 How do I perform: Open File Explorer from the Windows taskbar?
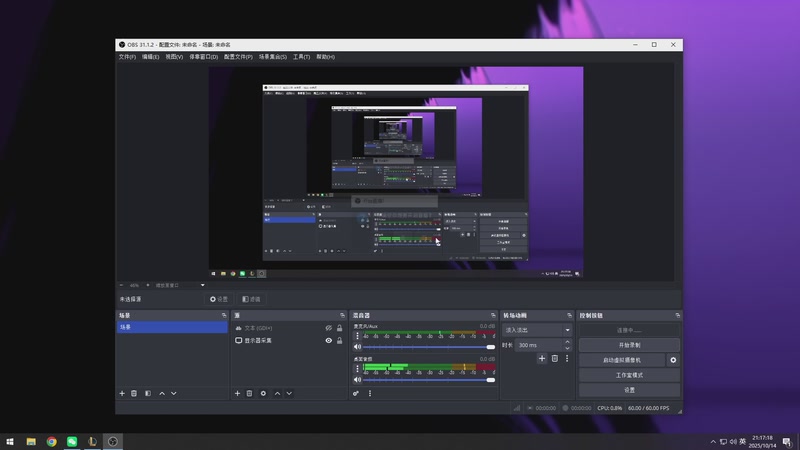point(31,442)
